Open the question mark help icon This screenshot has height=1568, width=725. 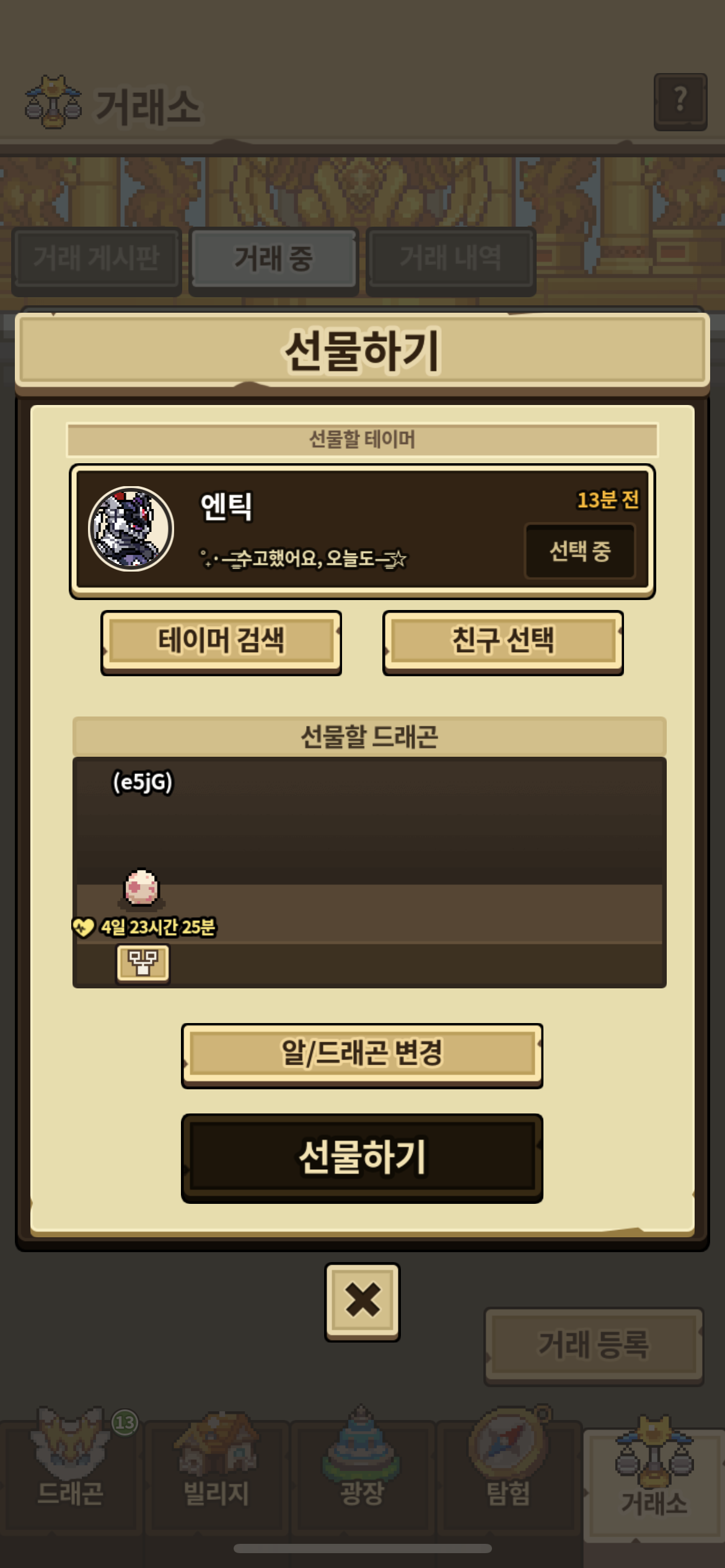tap(680, 102)
